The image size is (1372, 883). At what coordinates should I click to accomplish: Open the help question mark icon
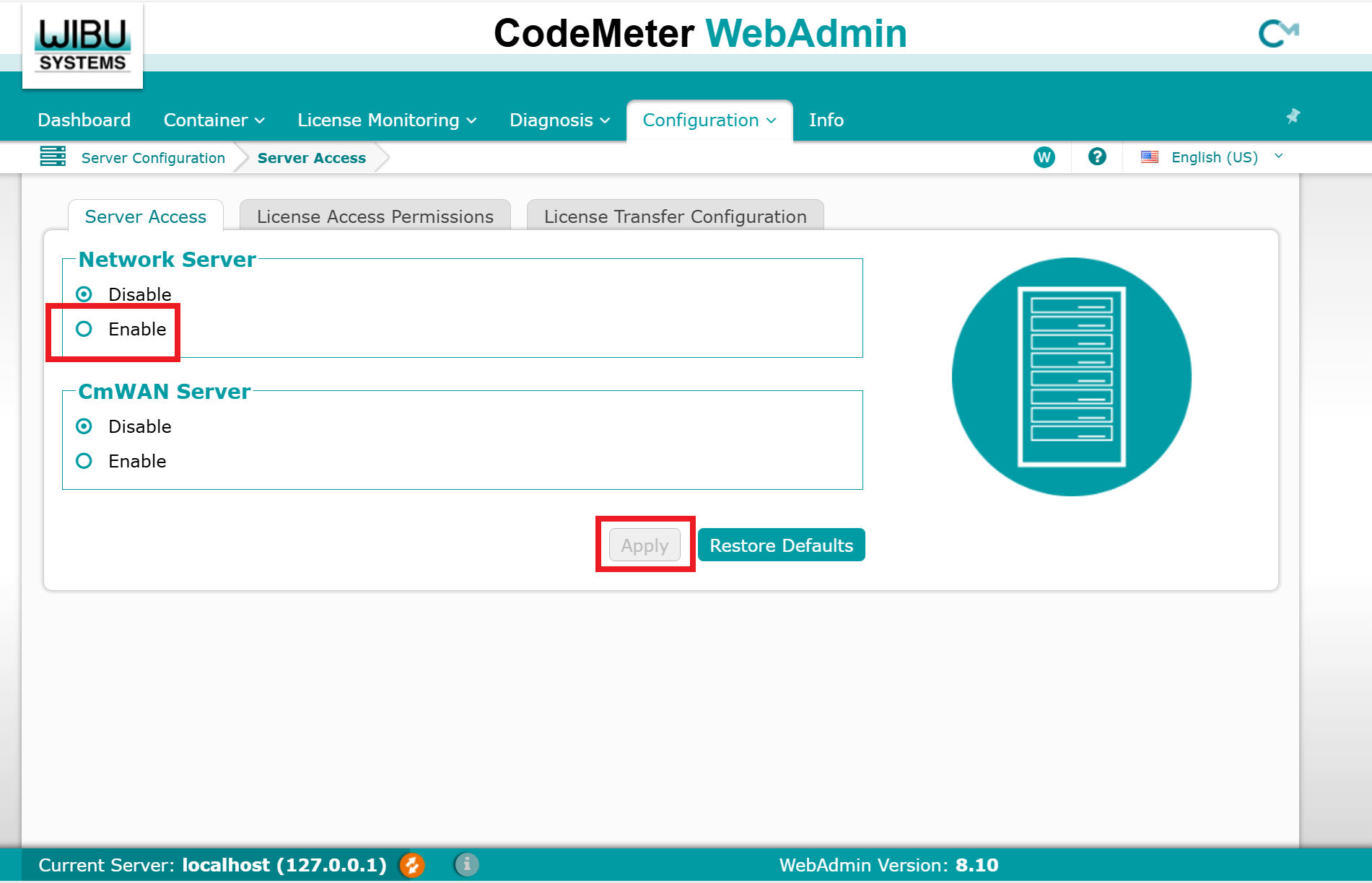click(x=1097, y=157)
